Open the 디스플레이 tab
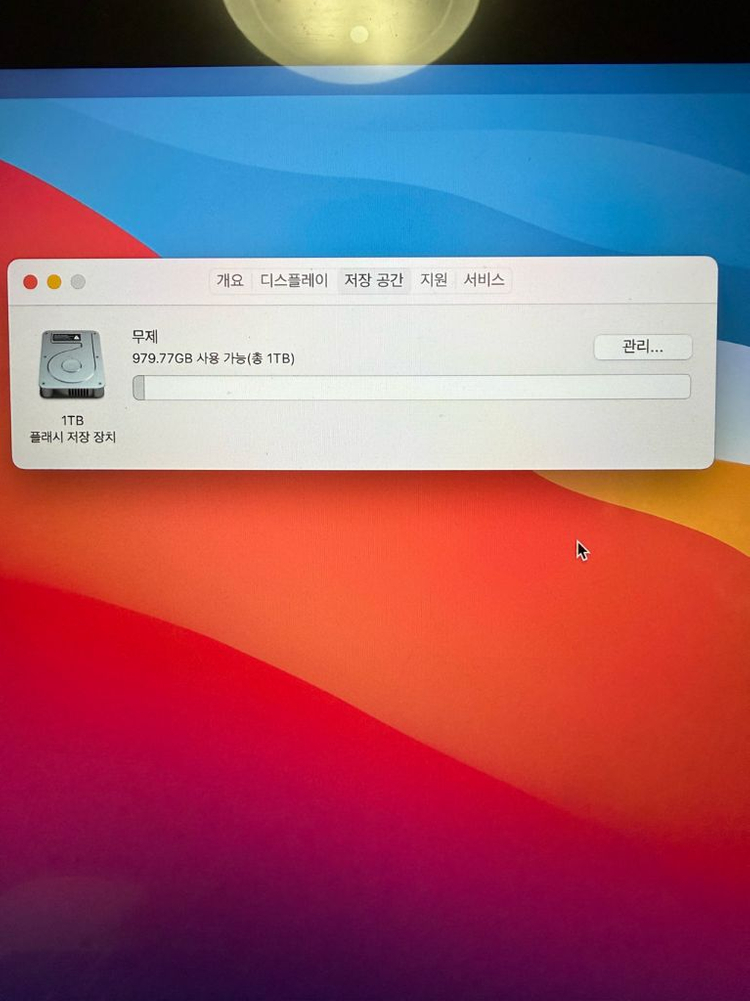 294,280
